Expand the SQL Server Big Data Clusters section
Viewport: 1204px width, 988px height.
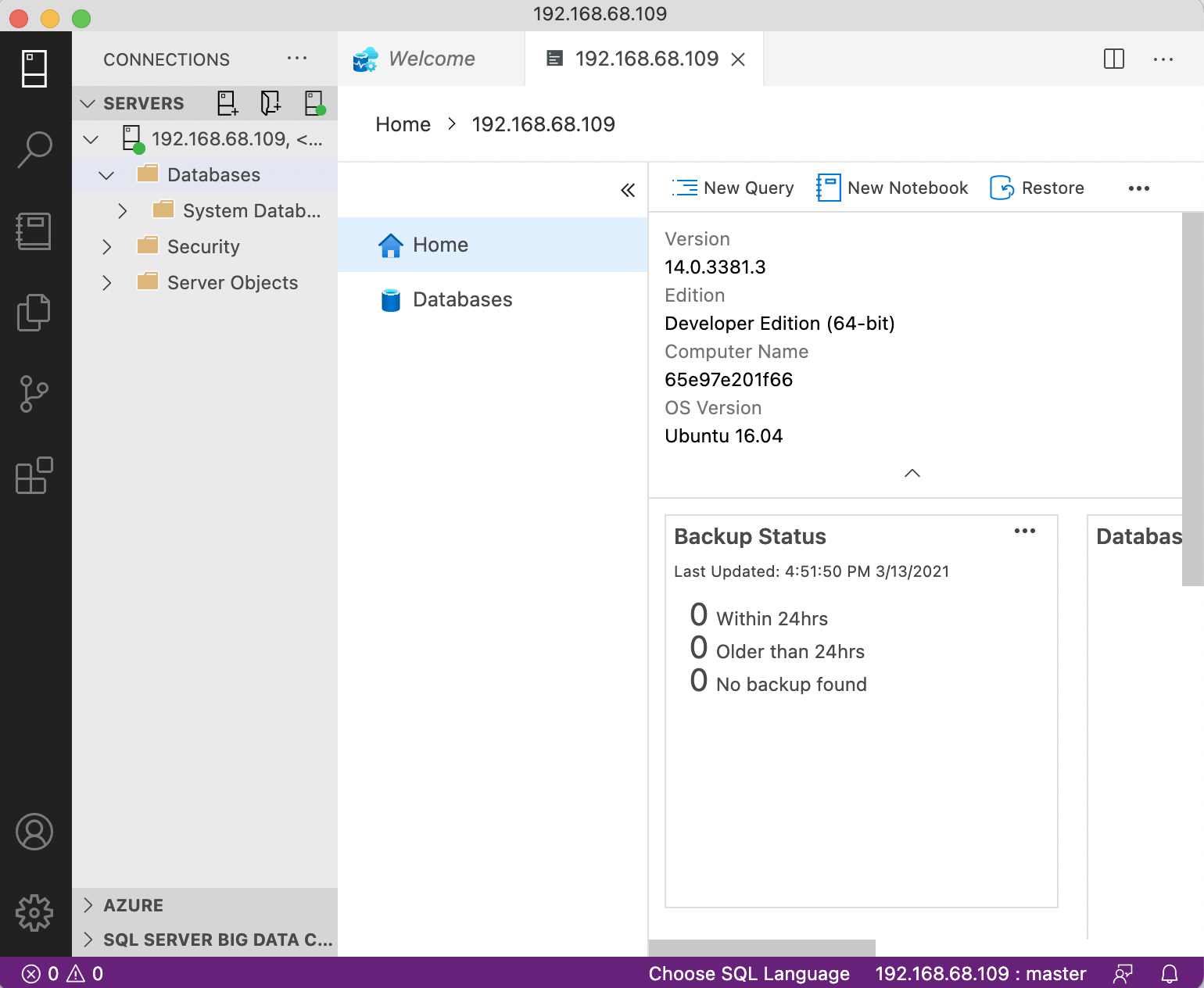(x=88, y=940)
